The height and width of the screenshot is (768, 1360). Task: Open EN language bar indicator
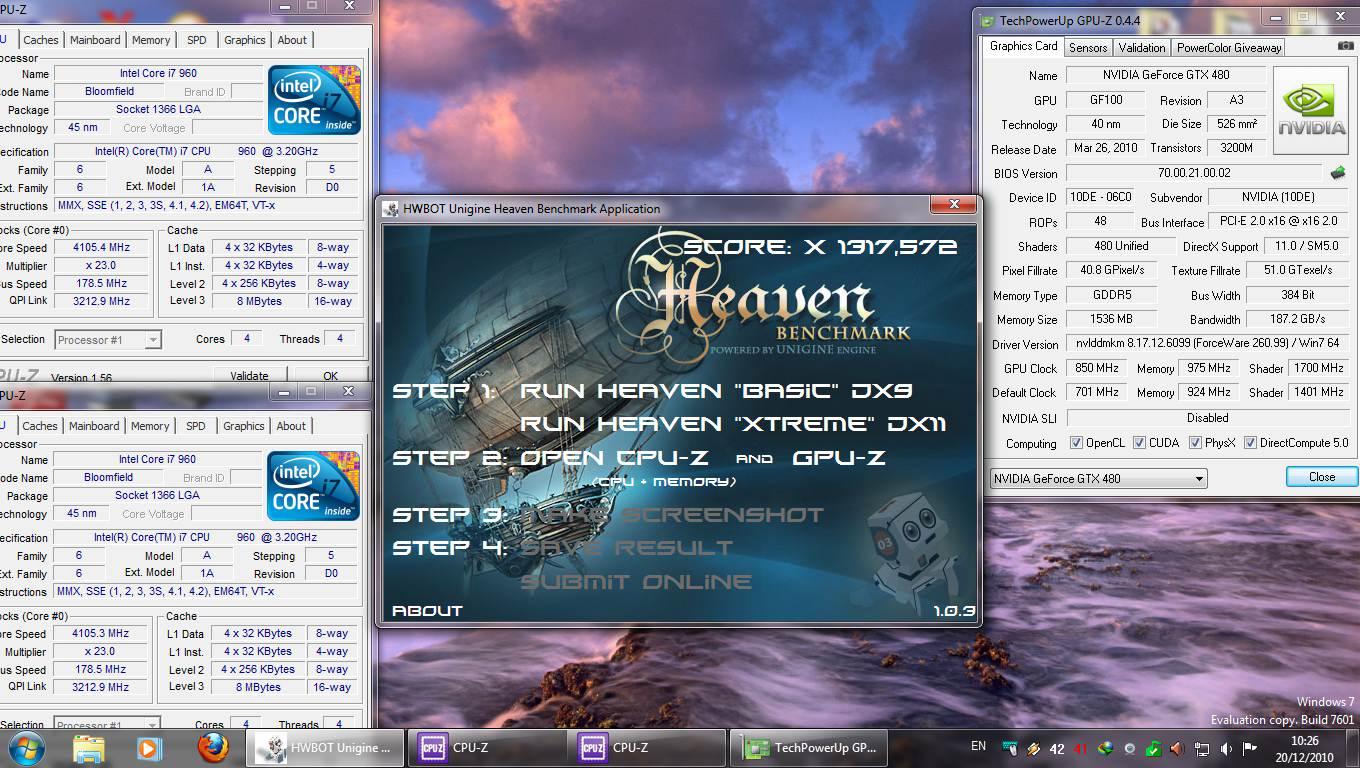click(978, 746)
